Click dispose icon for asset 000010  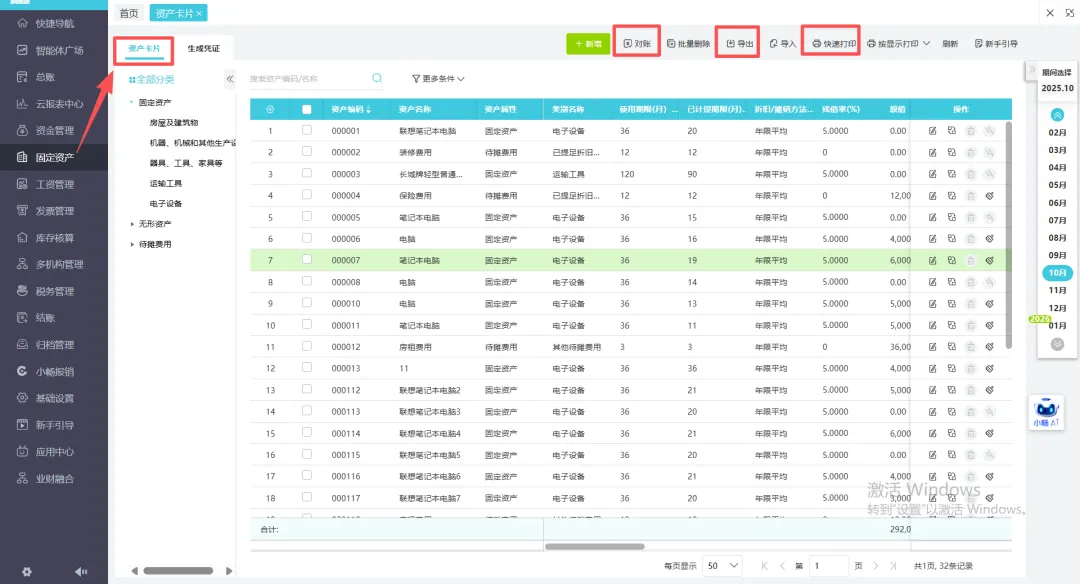pos(989,304)
